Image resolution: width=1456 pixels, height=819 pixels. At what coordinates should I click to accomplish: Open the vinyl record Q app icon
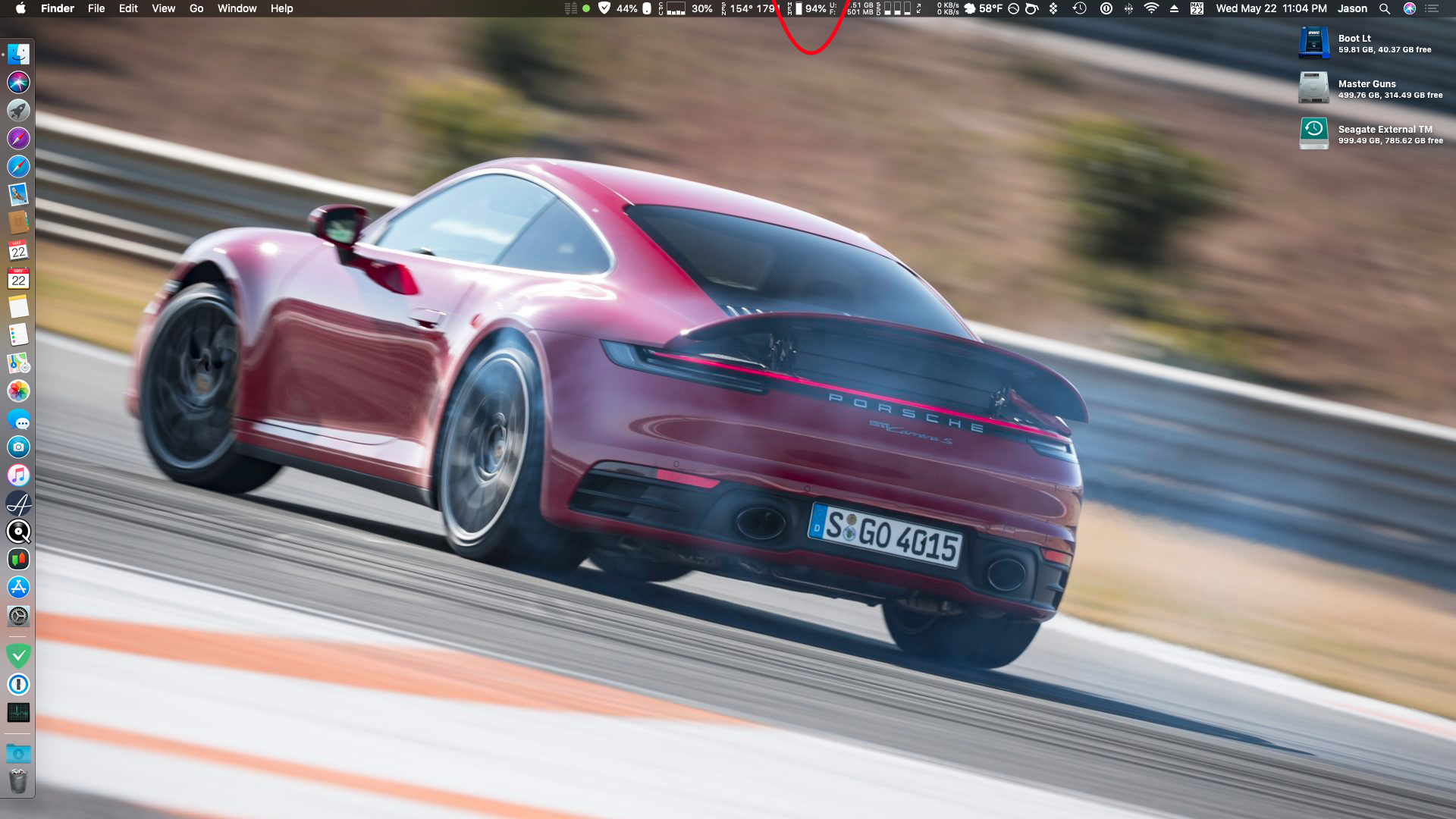(x=18, y=531)
